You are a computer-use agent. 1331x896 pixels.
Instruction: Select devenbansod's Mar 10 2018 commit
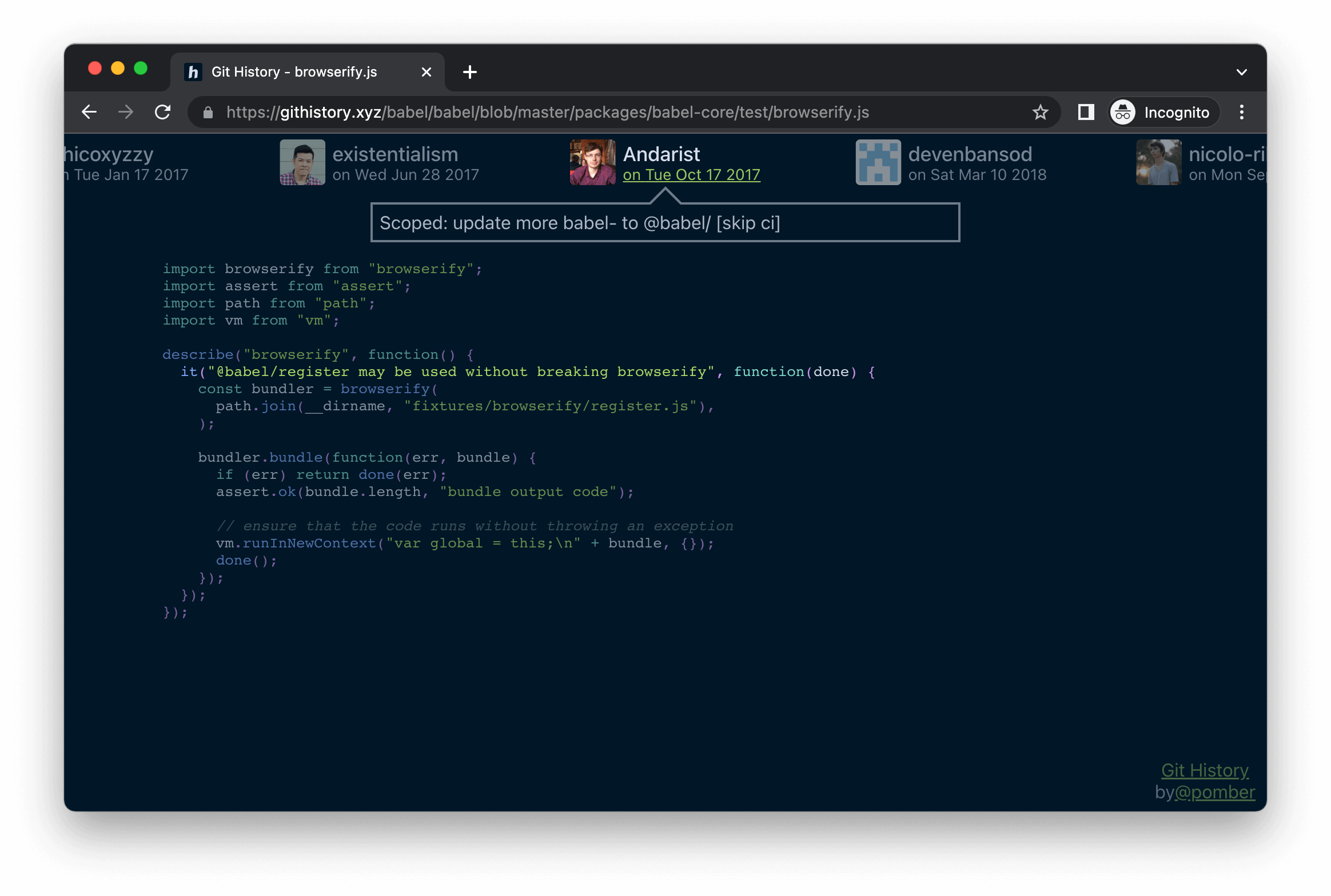click(977, 175)
